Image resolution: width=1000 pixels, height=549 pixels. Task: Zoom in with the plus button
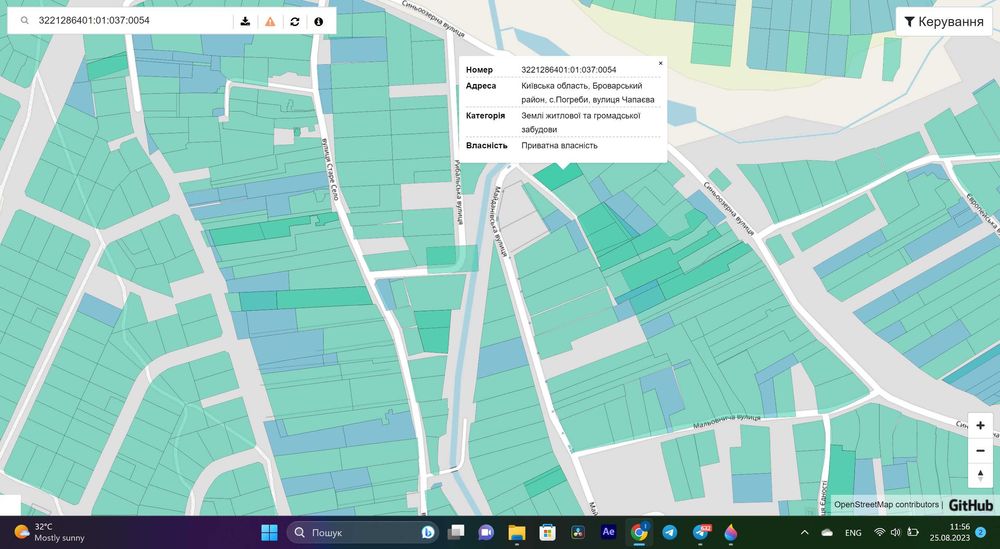coord(980,425)
